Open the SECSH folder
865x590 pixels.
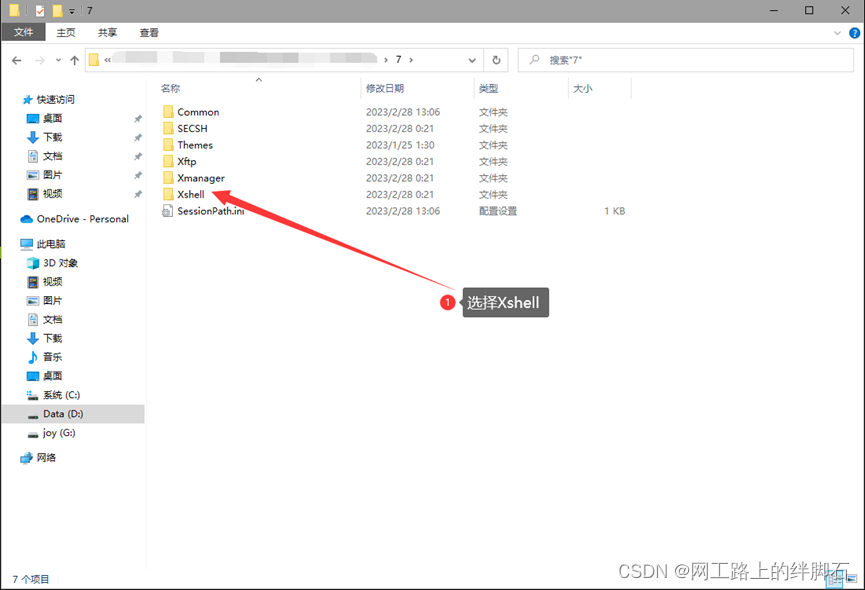pyautogui.click(x=192, y=128)
